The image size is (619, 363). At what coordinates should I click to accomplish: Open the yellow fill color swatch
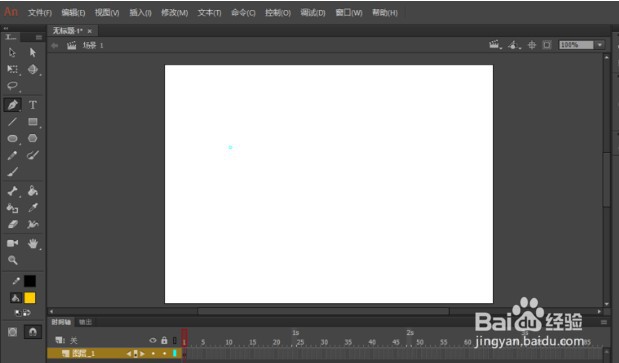(30, 298)
